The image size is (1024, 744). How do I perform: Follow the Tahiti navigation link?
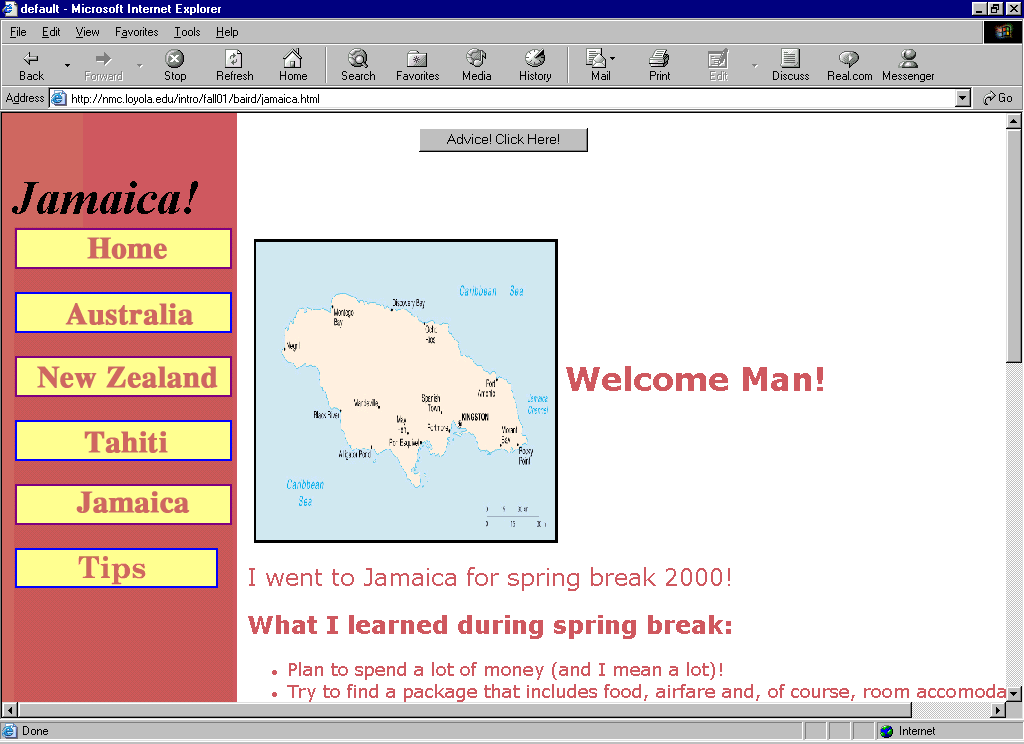pyautogui.click(x=124, y=441)
